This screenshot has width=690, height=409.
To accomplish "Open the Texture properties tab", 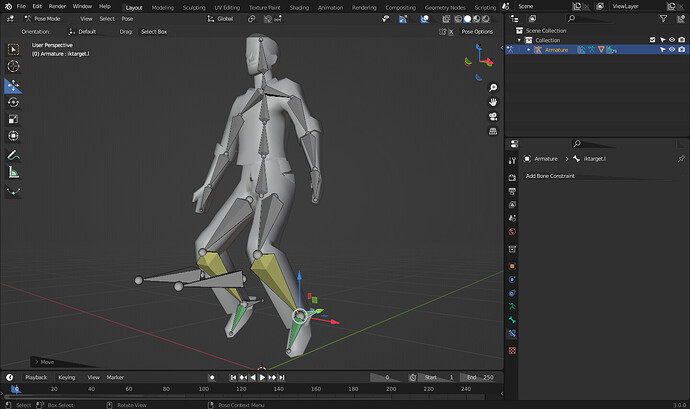I will (512, 350).
